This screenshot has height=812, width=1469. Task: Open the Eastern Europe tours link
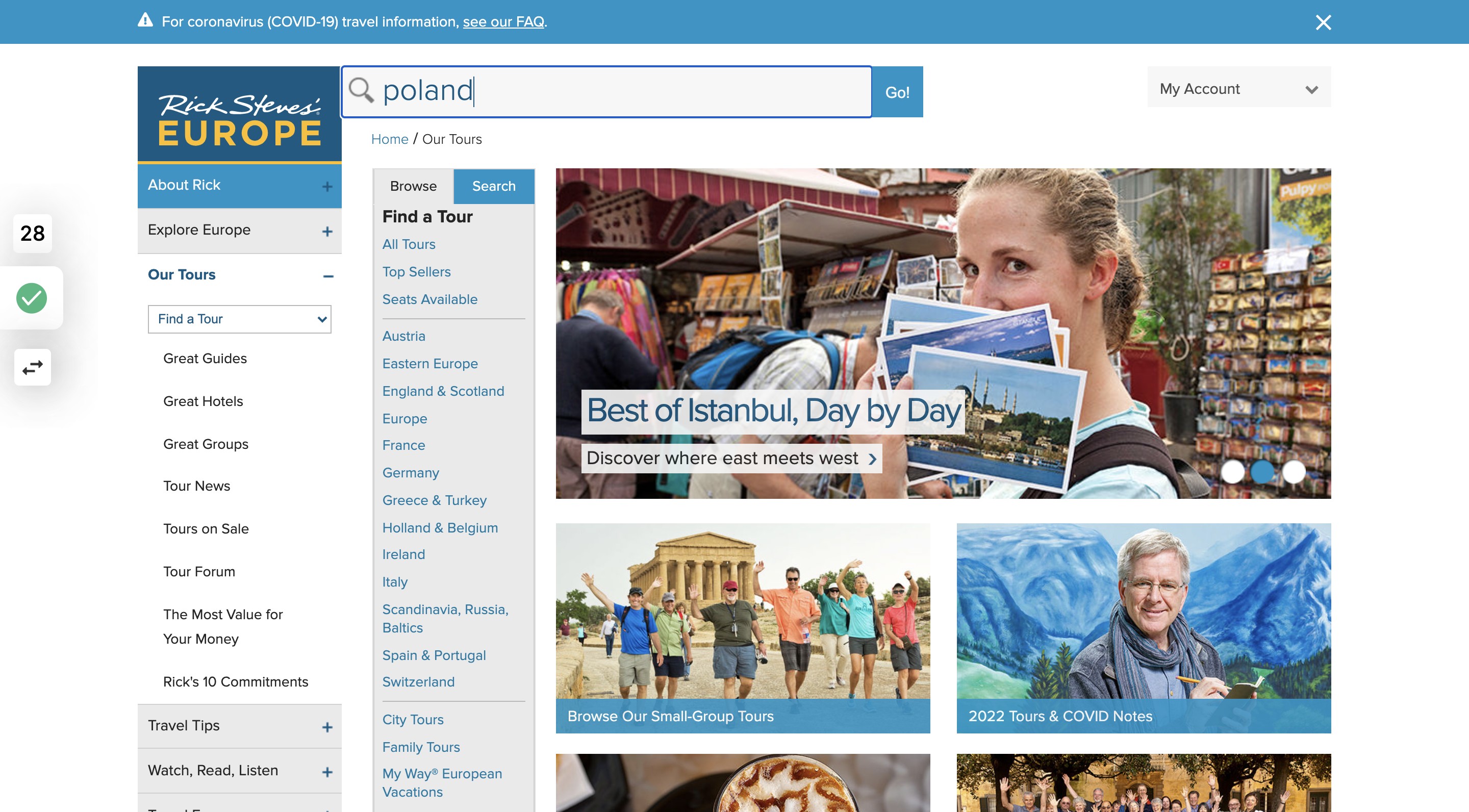430,364
